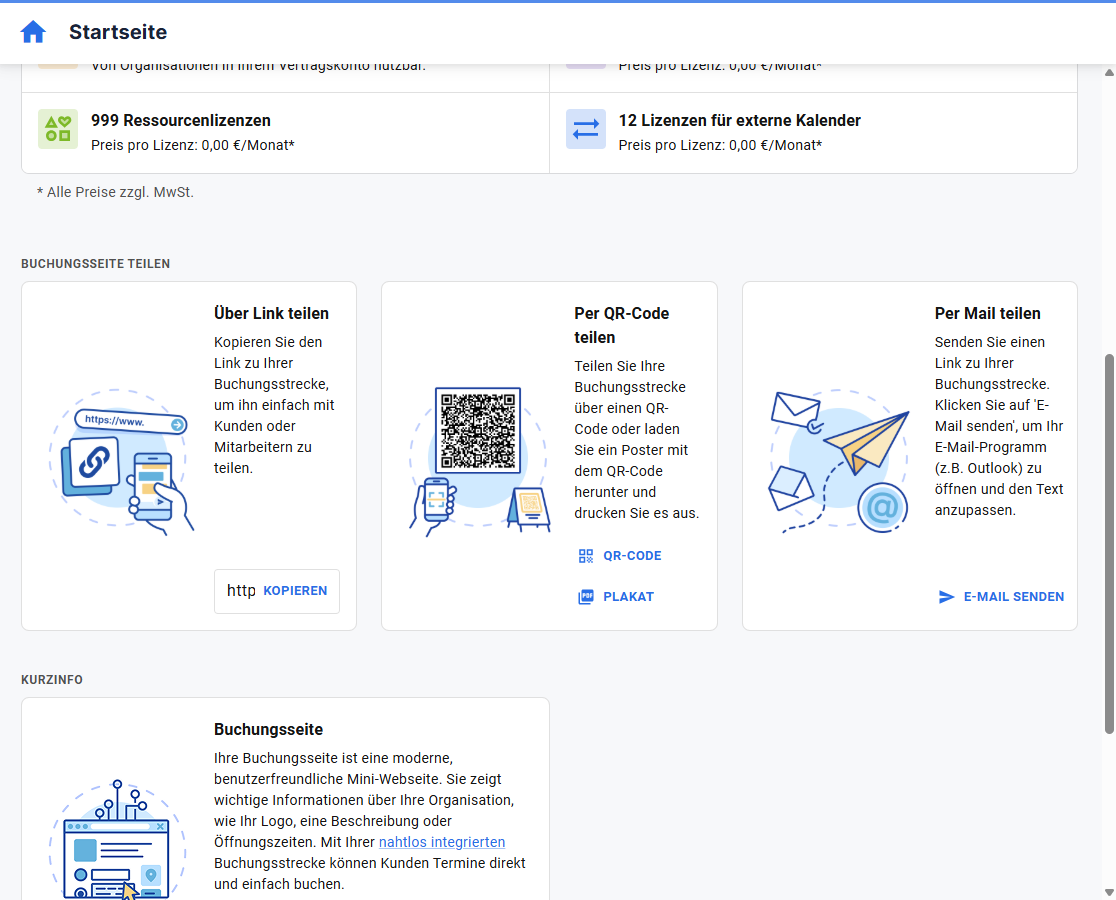Click the vertical scrollbar thumb
The height and width of the screenshot is (900, 1116).
point(1109,544)
